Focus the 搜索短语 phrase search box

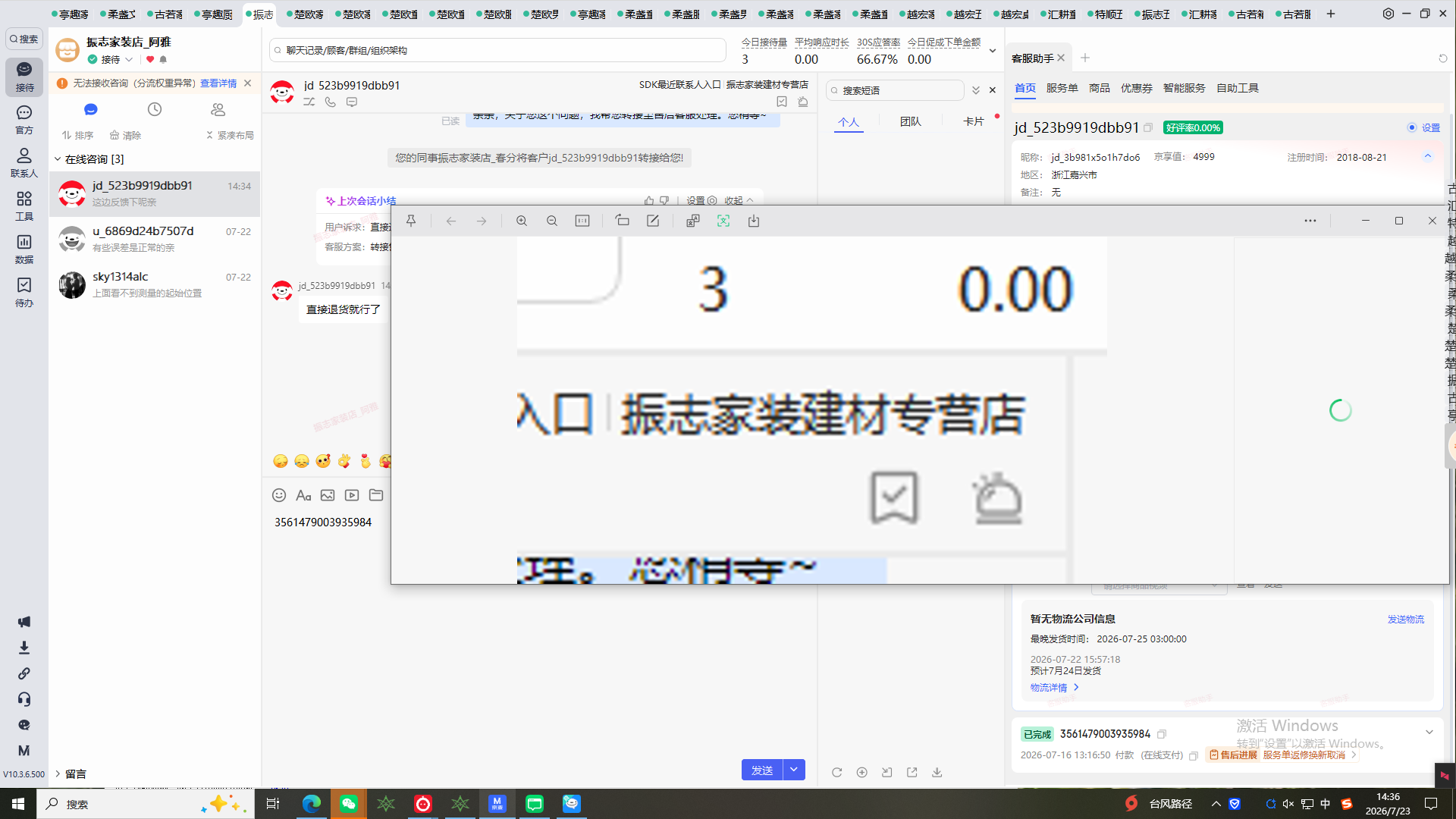tap(895, 90)
